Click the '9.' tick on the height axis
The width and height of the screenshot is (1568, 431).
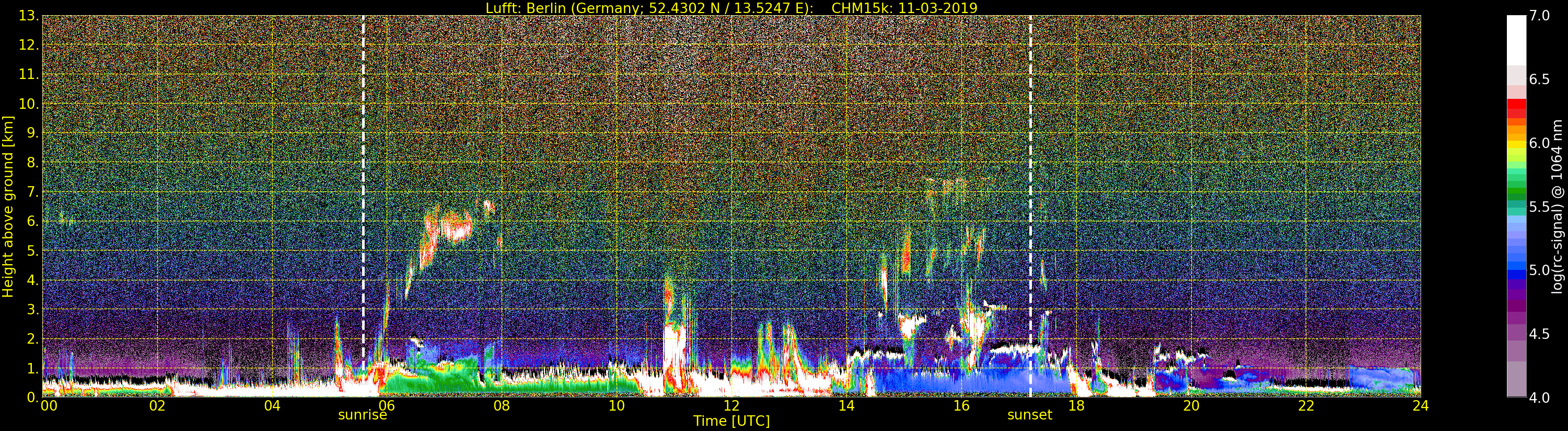(32, 133)
